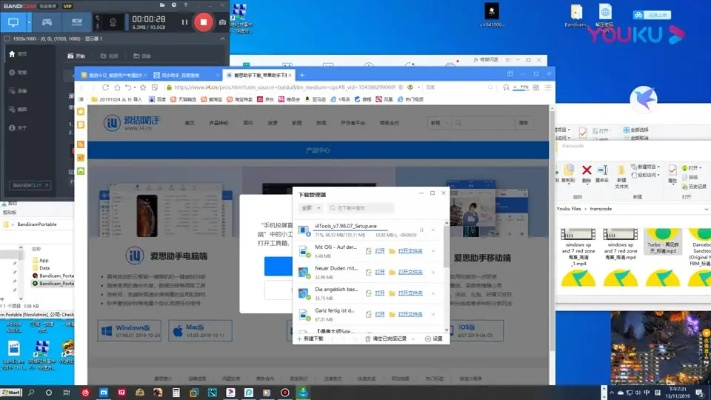Download the Windows version of i4 assistant

129,331
